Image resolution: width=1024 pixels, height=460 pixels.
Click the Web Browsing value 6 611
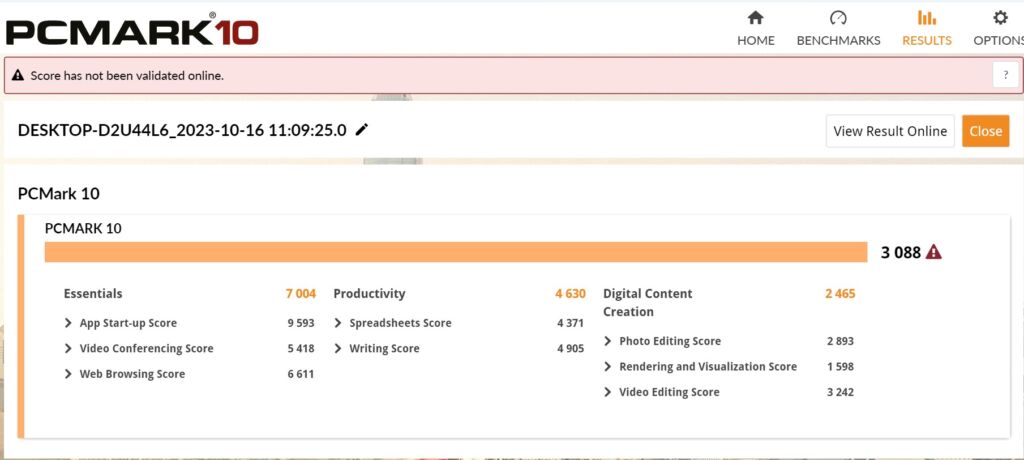tap(300, 374)
